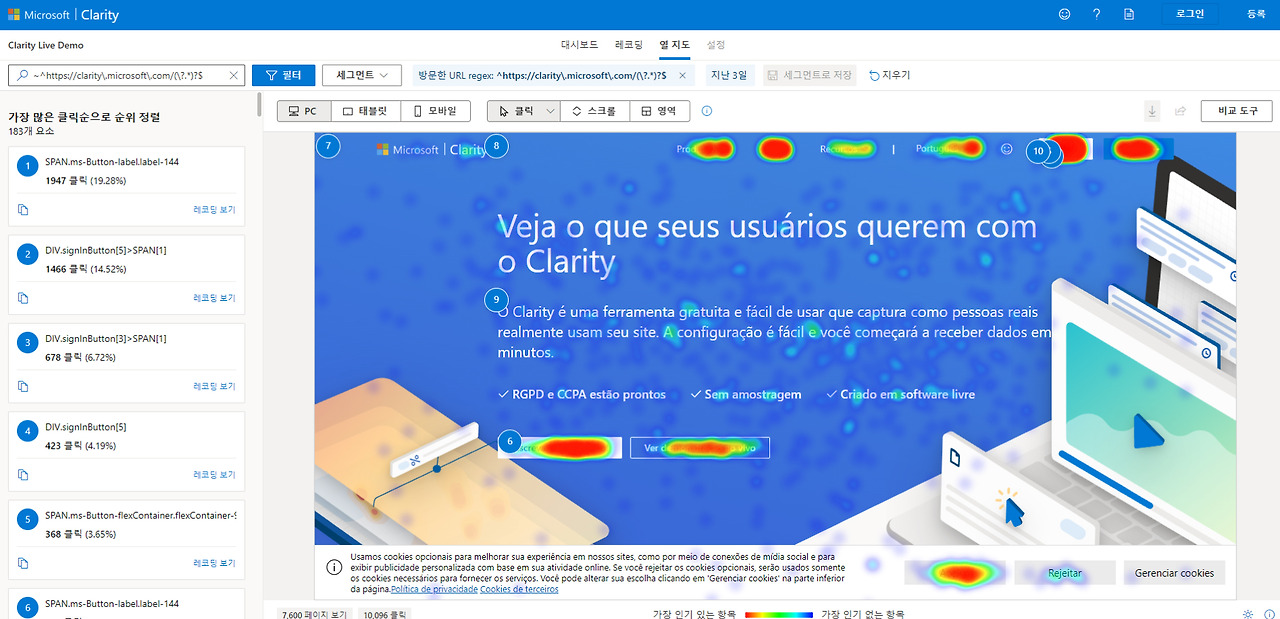This screenshot has width=1280, height=619.
Task: Click heatmap marker number 7
Action: [x=328, y=146]
